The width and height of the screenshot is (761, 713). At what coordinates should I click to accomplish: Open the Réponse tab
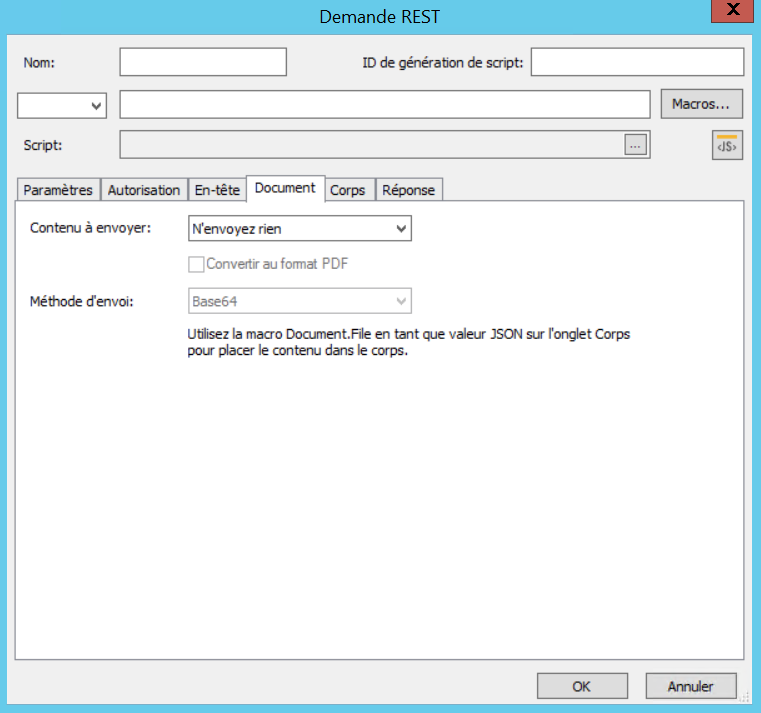click(409, 190)
